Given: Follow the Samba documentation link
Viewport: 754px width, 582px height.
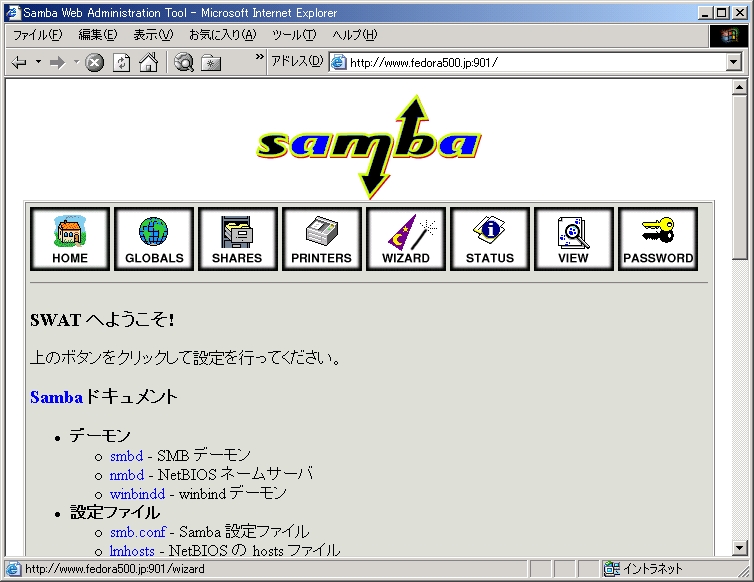Looking at the screenshot, I should tap(56, 397).
